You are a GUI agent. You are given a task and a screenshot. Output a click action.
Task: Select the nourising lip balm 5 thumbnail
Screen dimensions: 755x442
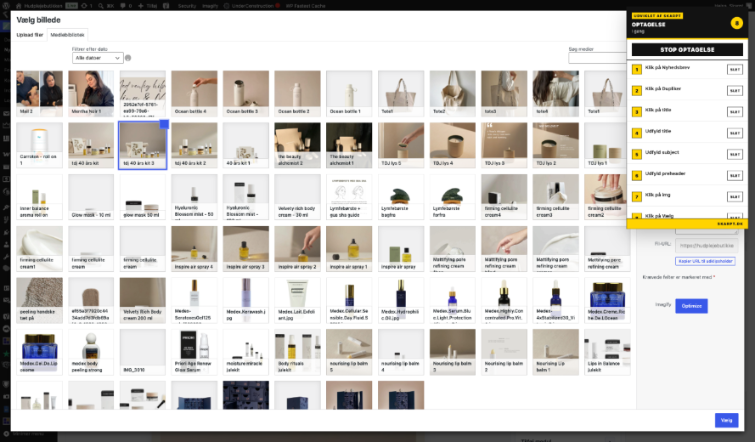click(x=349, y=352)
